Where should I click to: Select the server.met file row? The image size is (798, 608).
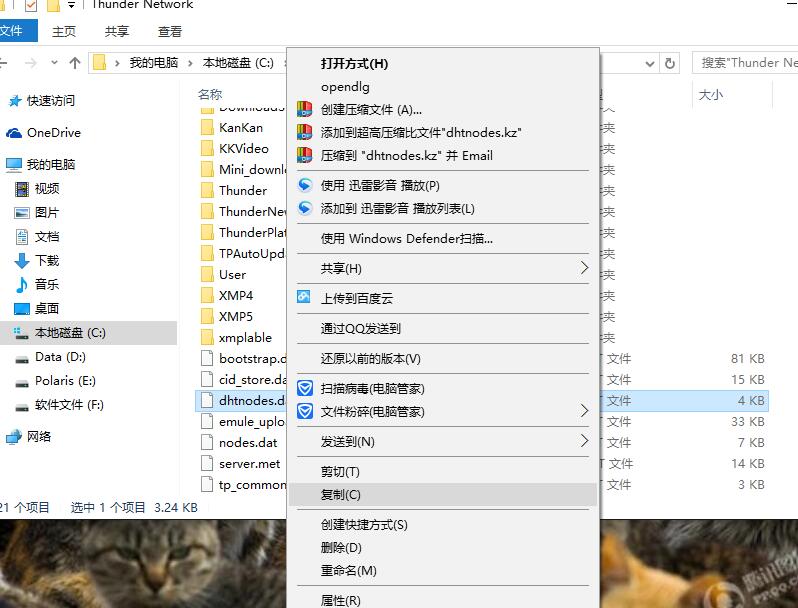(x=241, y=464)
